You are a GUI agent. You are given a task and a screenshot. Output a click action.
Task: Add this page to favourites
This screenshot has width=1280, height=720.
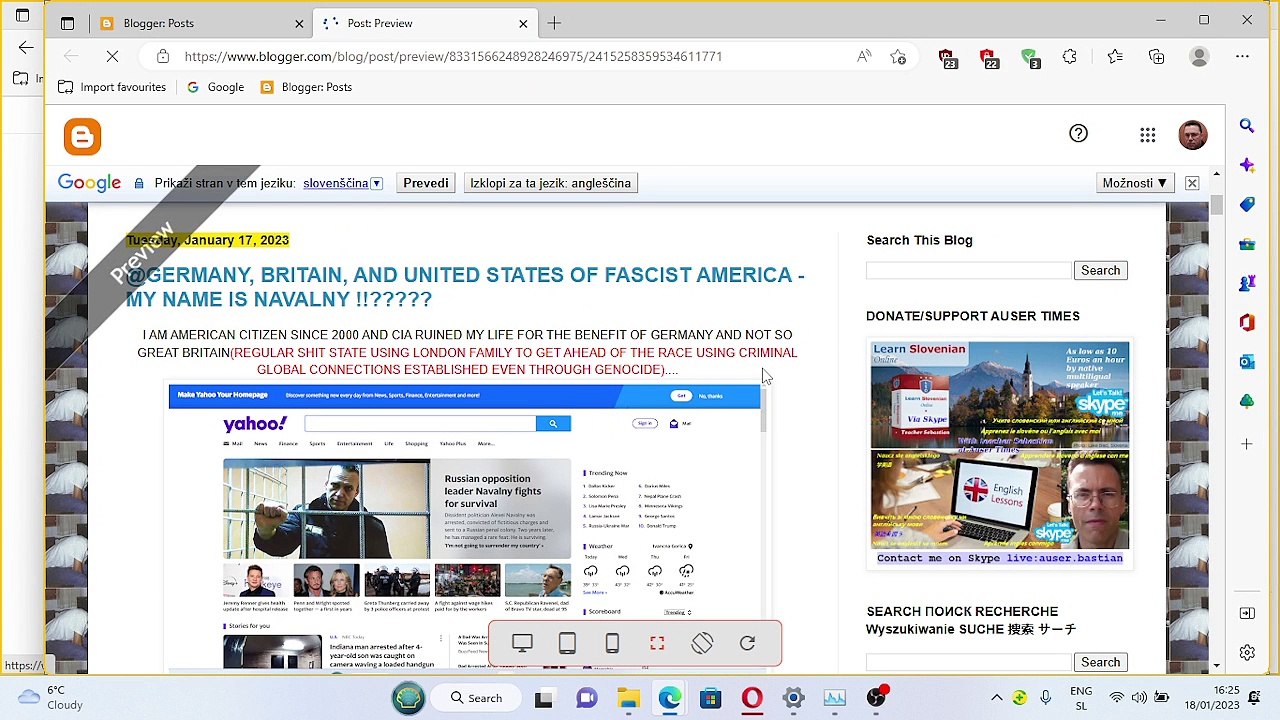898,57
